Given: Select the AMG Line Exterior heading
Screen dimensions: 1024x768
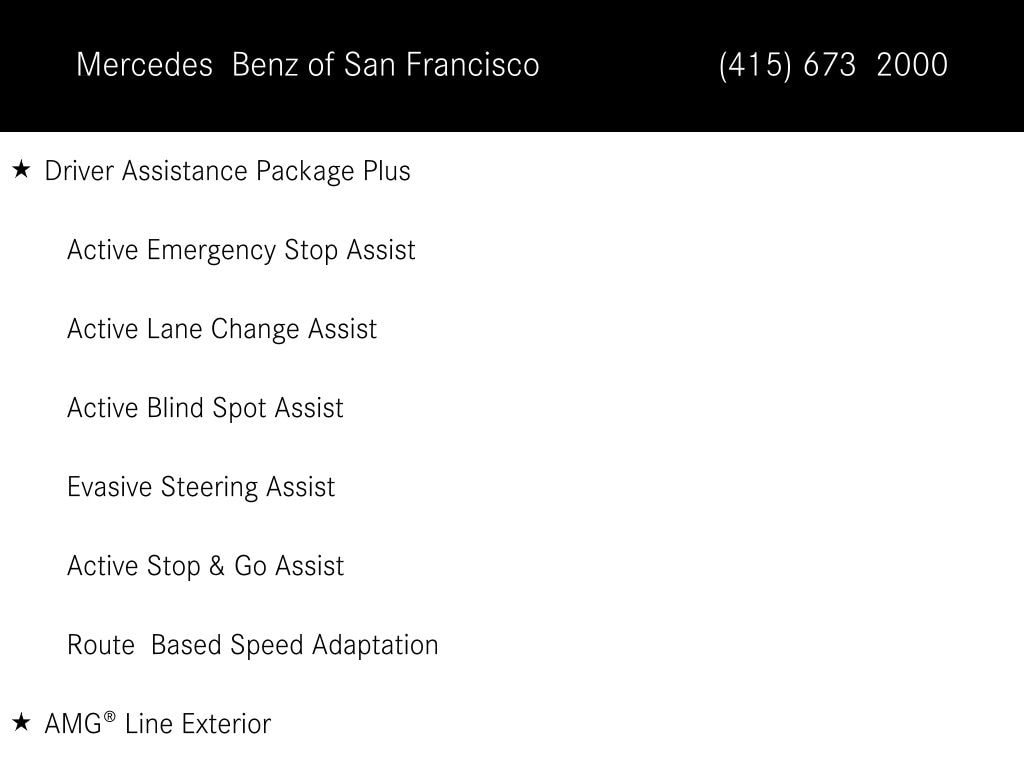Looking at the screenshot, I should 157,724.
